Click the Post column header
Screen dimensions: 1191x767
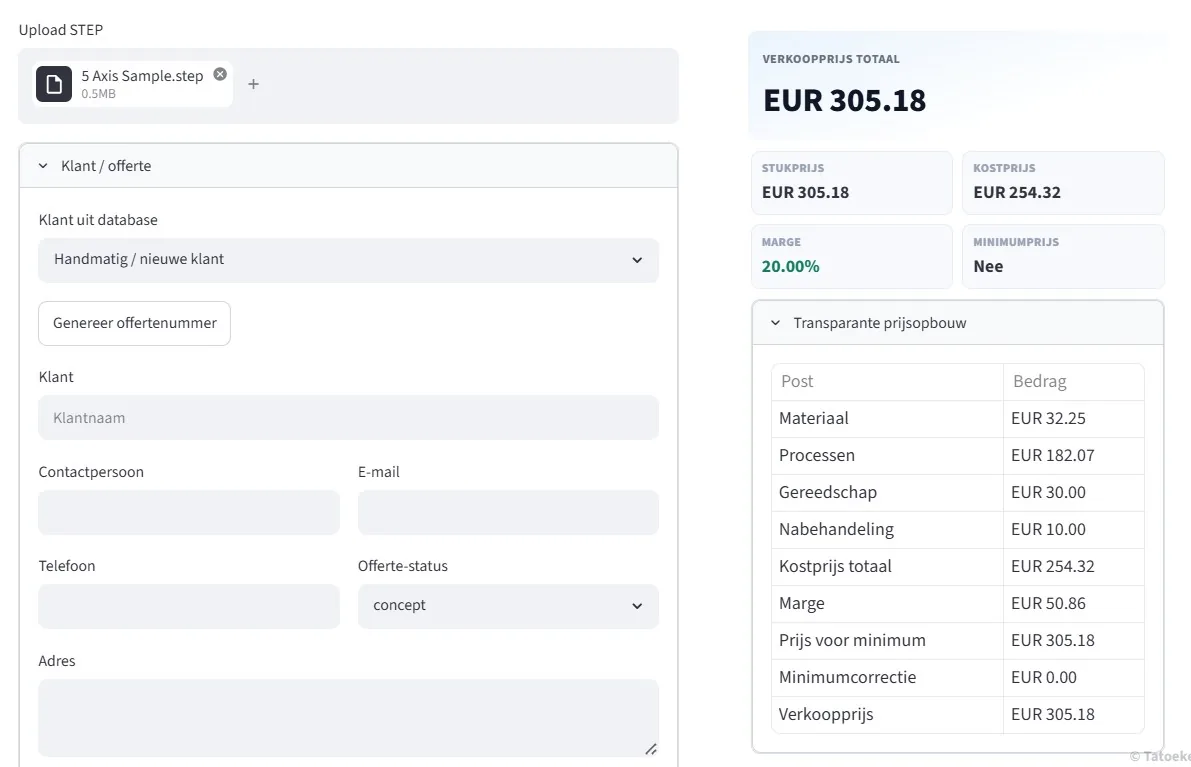[x=887, y=381]
